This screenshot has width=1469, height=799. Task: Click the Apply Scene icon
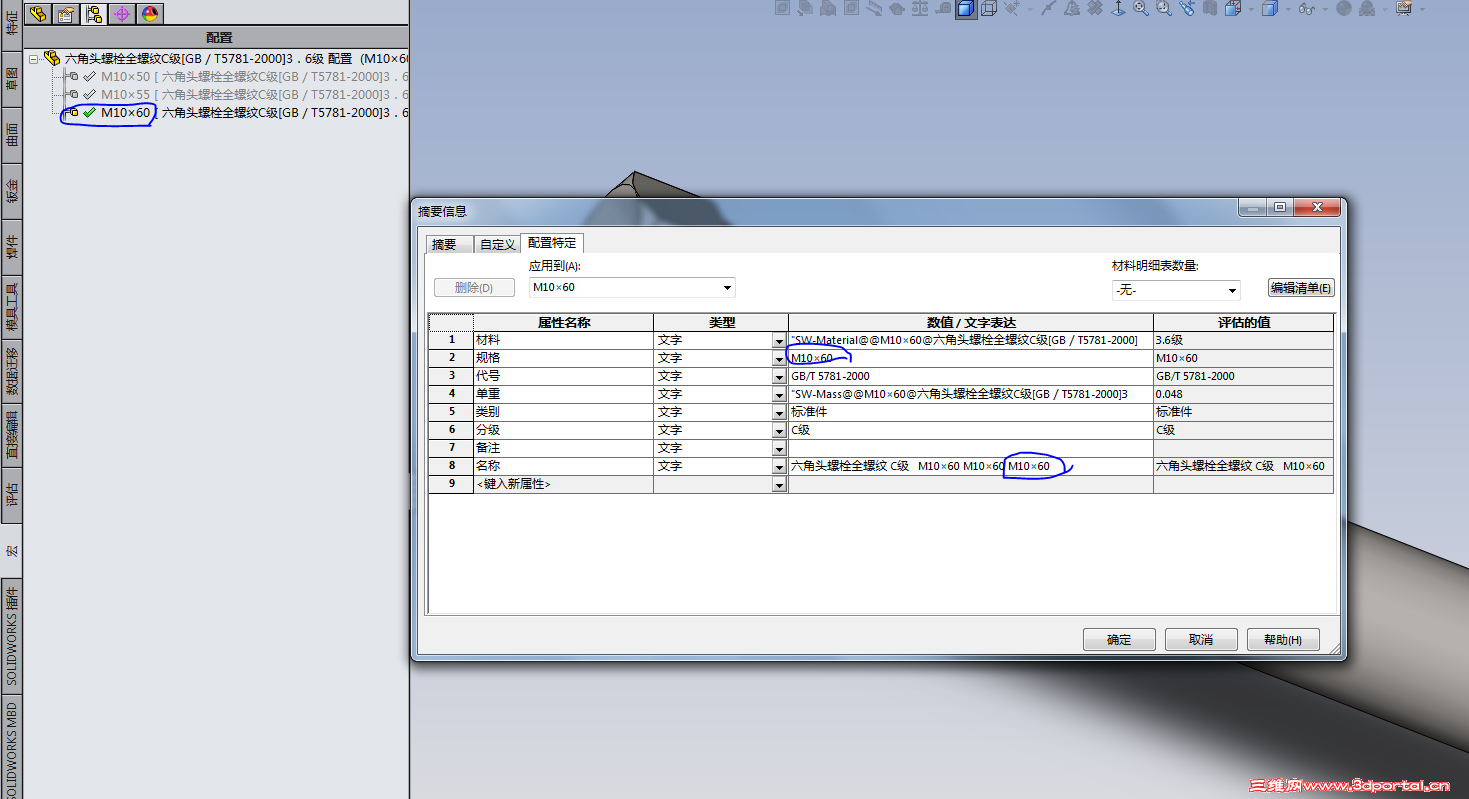coord(1367,9)
